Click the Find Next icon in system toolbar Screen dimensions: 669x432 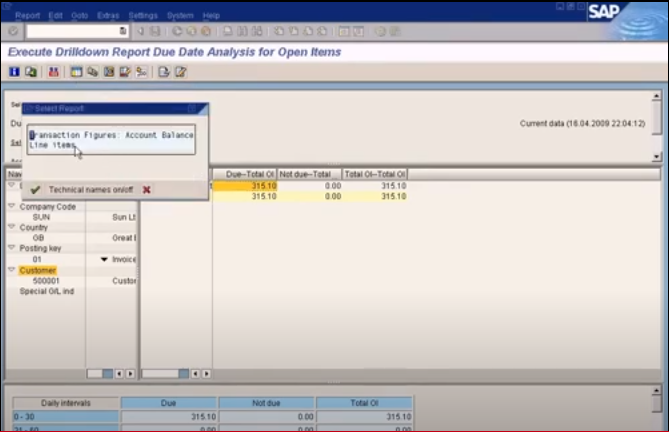[x=257, y=31]
